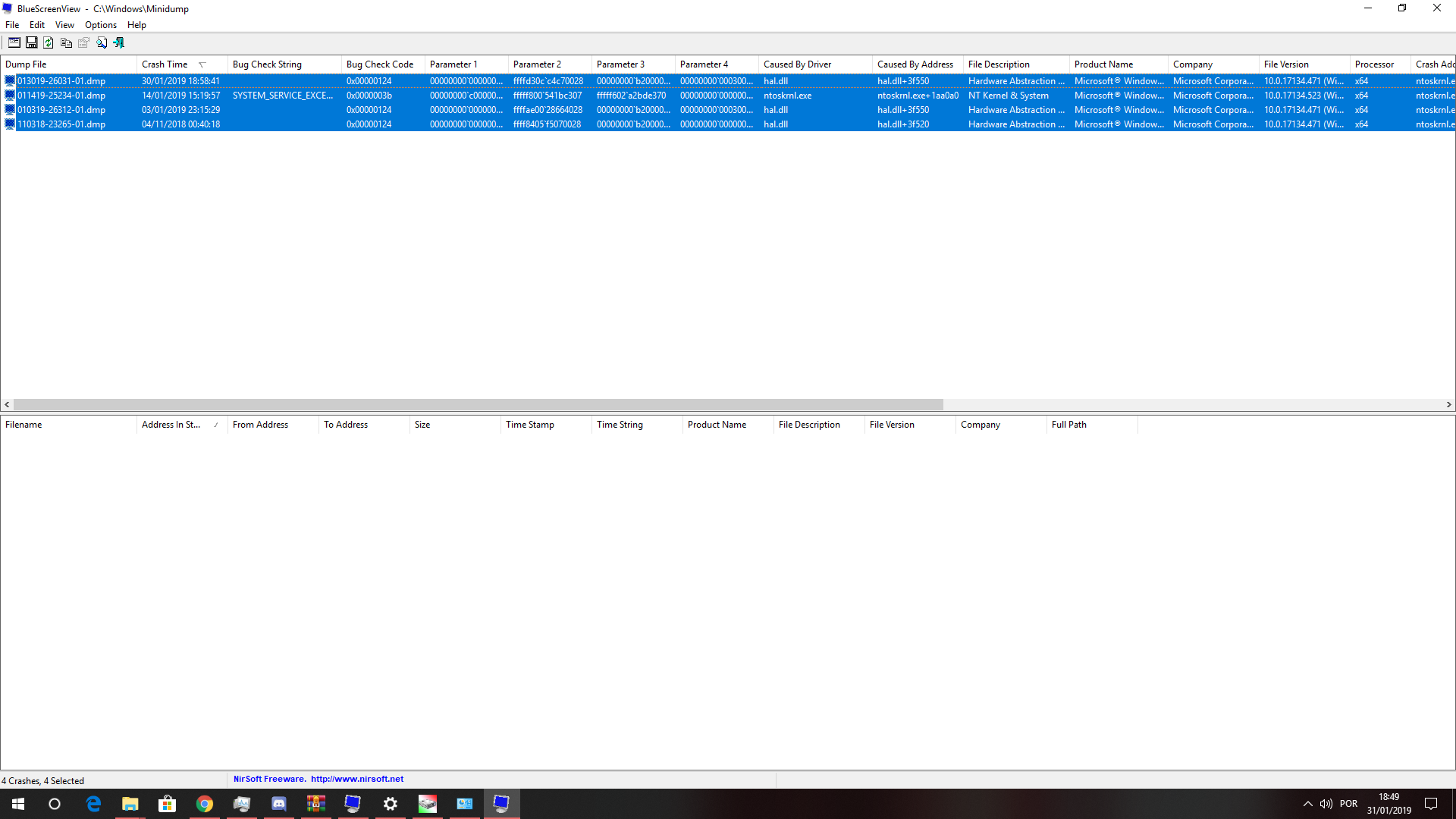Screen dimensions: 1456x819
Task: Sort by Processor column header
Action: 1380,64
